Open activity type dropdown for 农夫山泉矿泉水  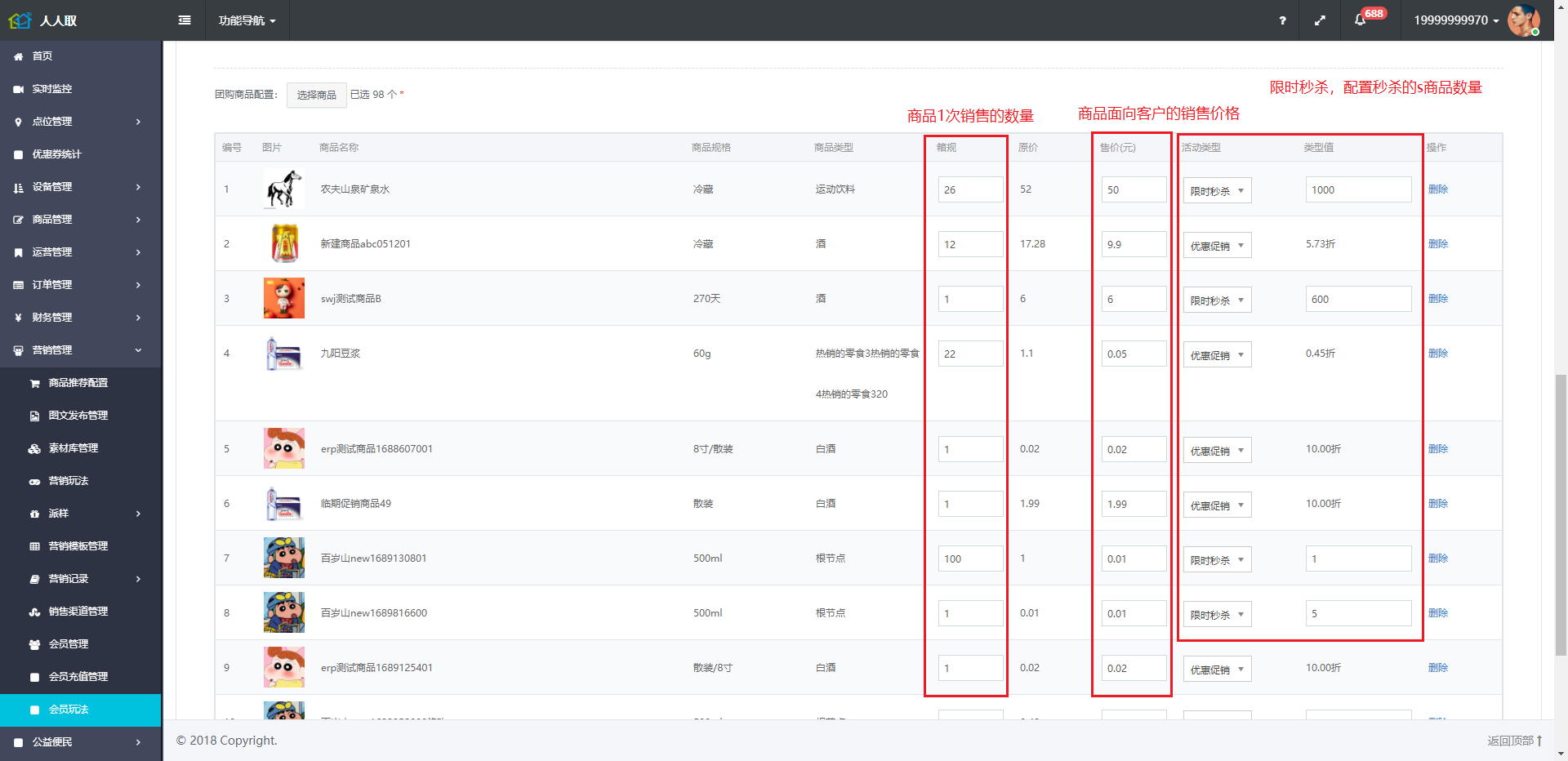pos(1217,190)
